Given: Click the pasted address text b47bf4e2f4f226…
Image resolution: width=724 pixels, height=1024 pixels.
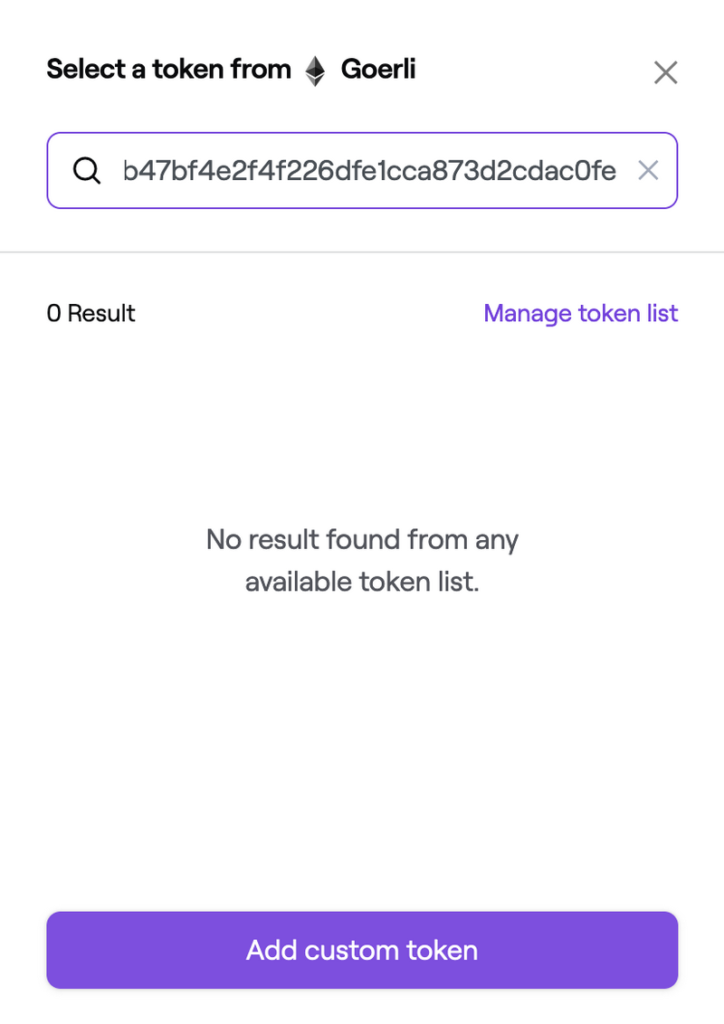Looking at the screenshot, I should pos(368,171).
